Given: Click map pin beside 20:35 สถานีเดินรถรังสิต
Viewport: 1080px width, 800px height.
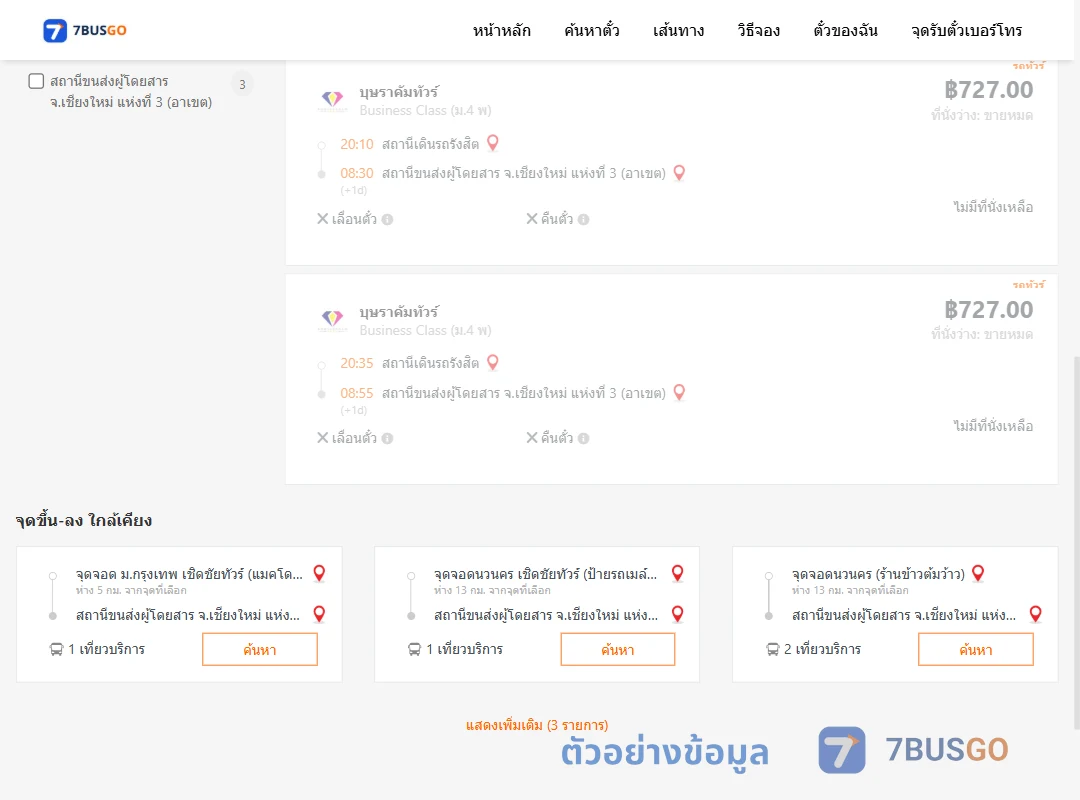Looking at the screenshot, I should 492,362.
